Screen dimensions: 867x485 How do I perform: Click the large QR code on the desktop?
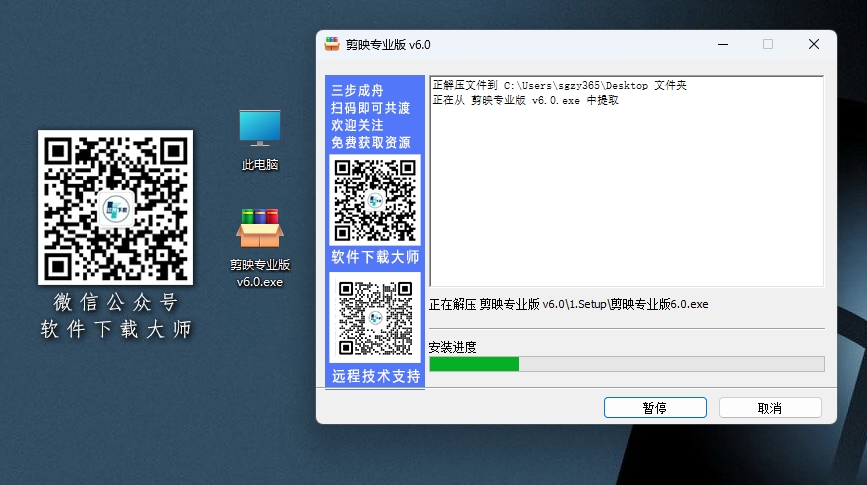[116, 207]
